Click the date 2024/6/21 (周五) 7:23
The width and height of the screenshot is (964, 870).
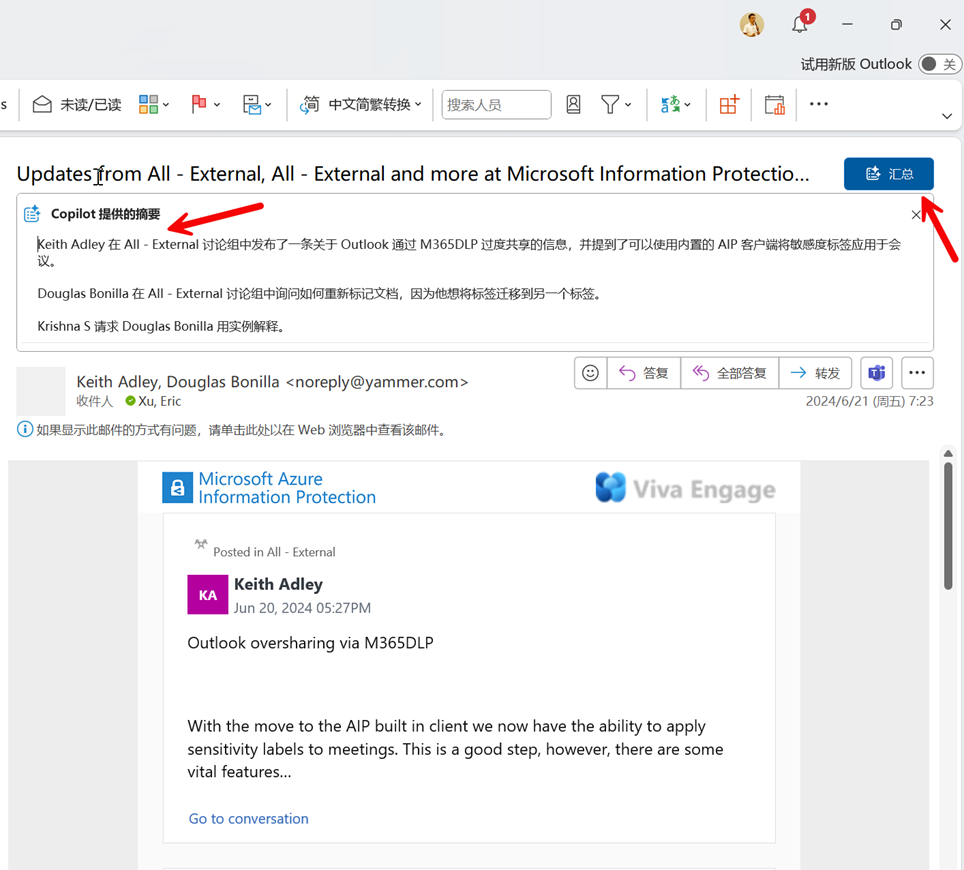869,401
